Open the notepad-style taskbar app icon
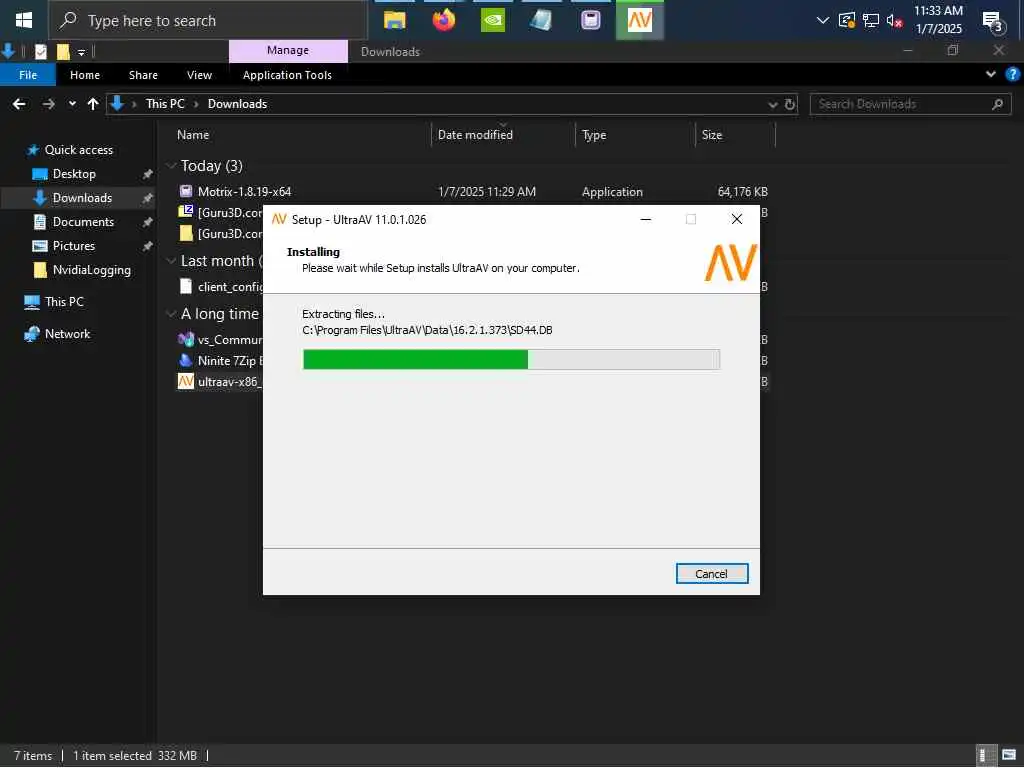Viewport: 1024px width, 768px height. pos(541,20)
